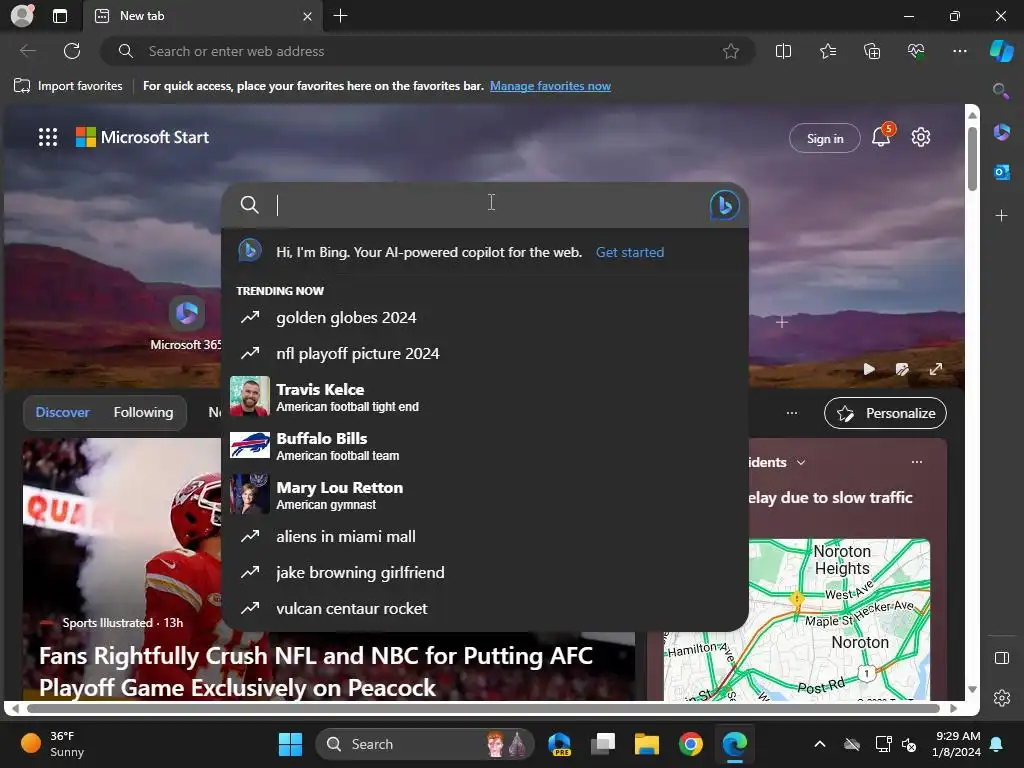Open Microsoft 365 in the sidebar

(x=1001, y=132)
